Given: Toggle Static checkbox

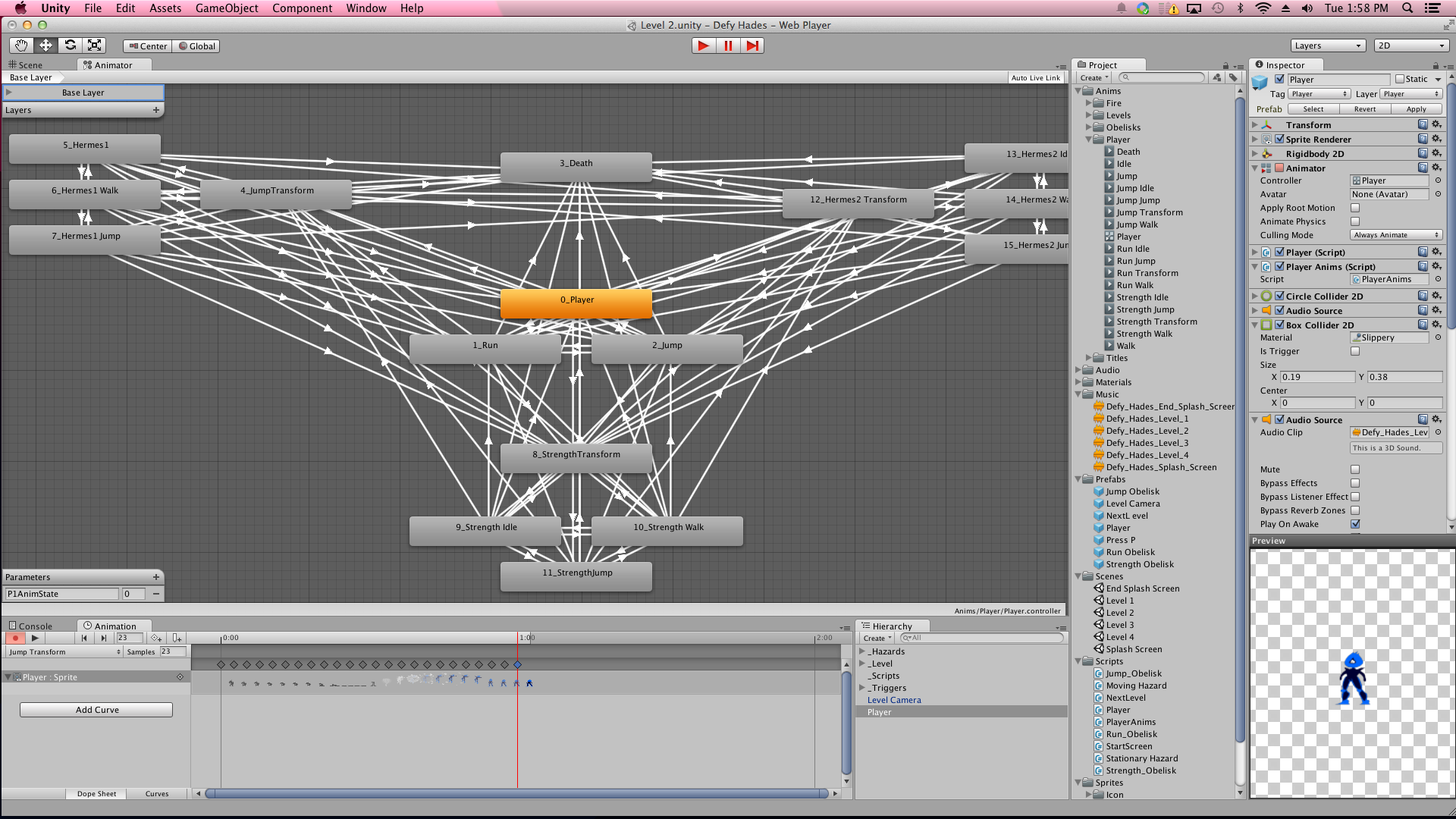Looking at the screenshot, I should pos(1400,79).
